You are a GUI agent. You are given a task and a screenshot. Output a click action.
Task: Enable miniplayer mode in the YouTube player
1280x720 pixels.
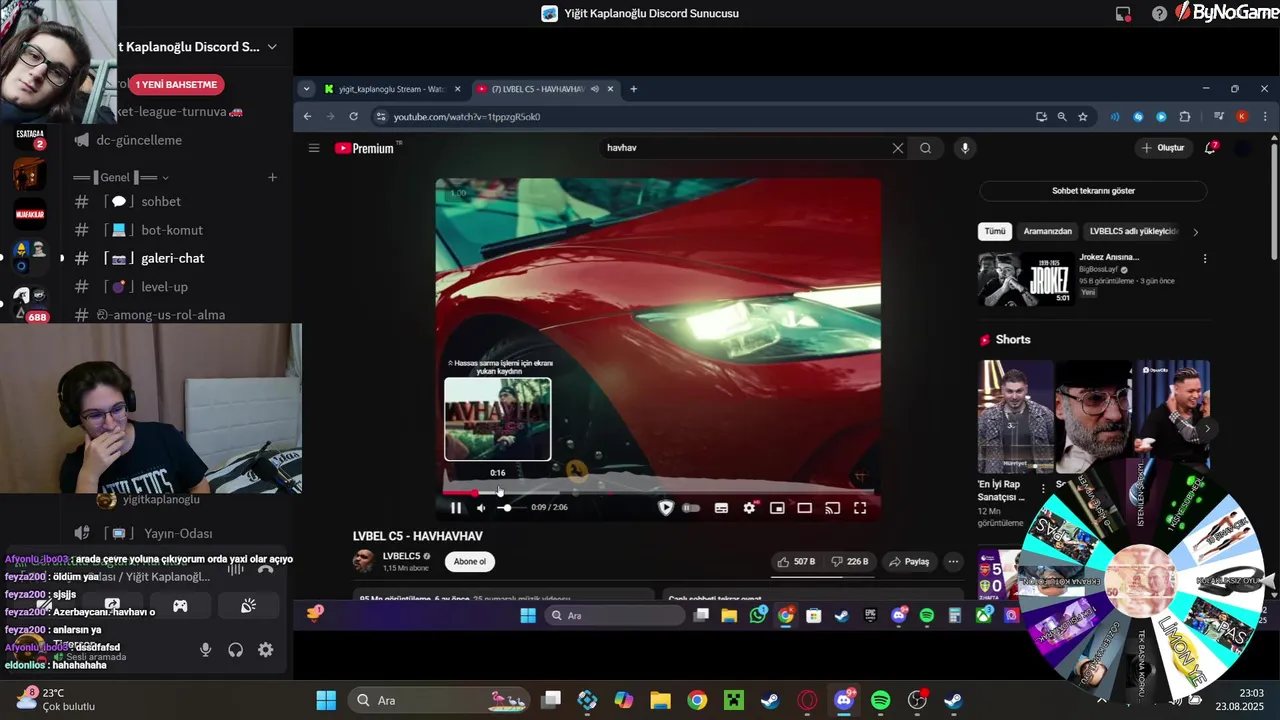(777, 508)
